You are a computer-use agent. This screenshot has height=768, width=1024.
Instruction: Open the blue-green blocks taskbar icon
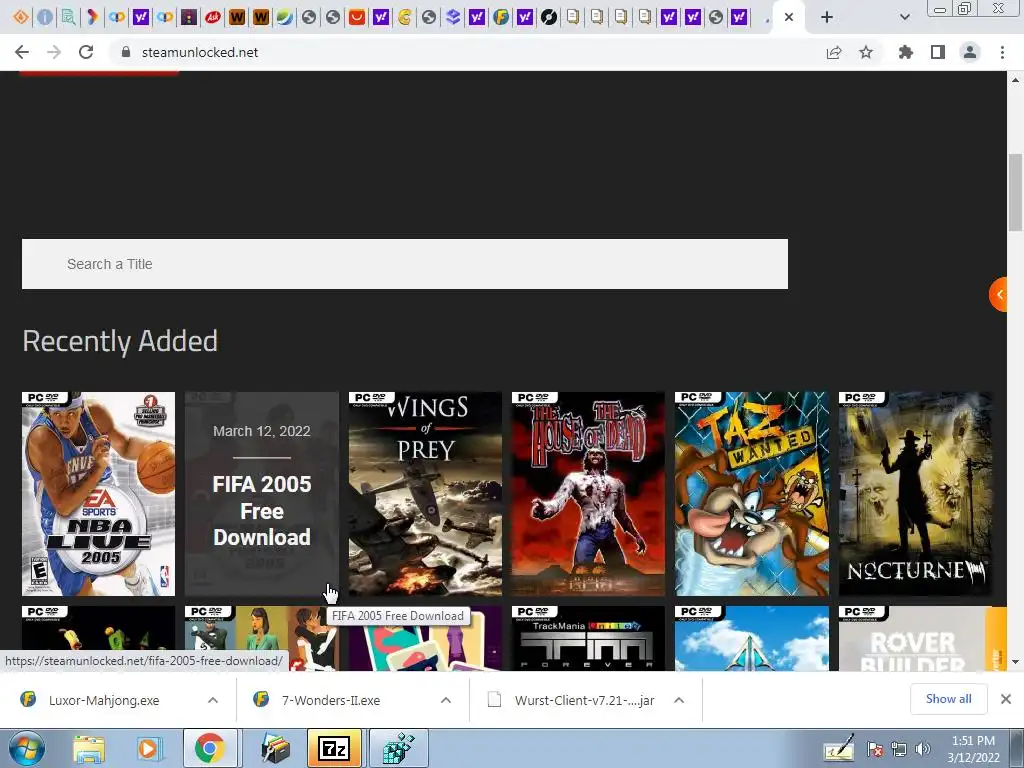398,748
